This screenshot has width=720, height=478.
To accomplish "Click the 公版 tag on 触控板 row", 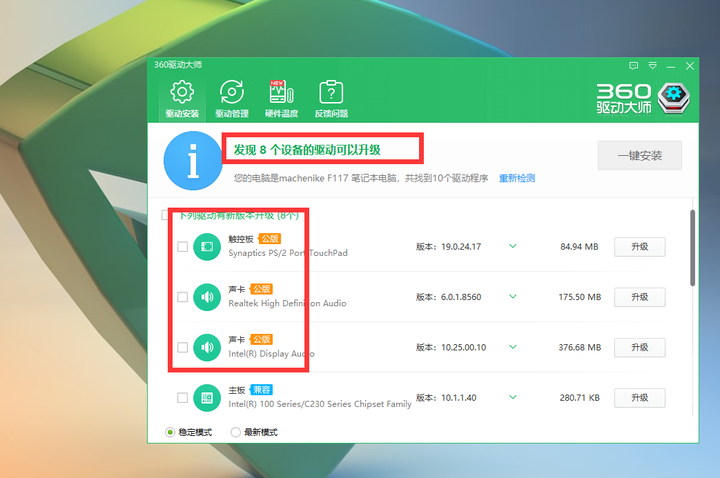I will 270,239.
